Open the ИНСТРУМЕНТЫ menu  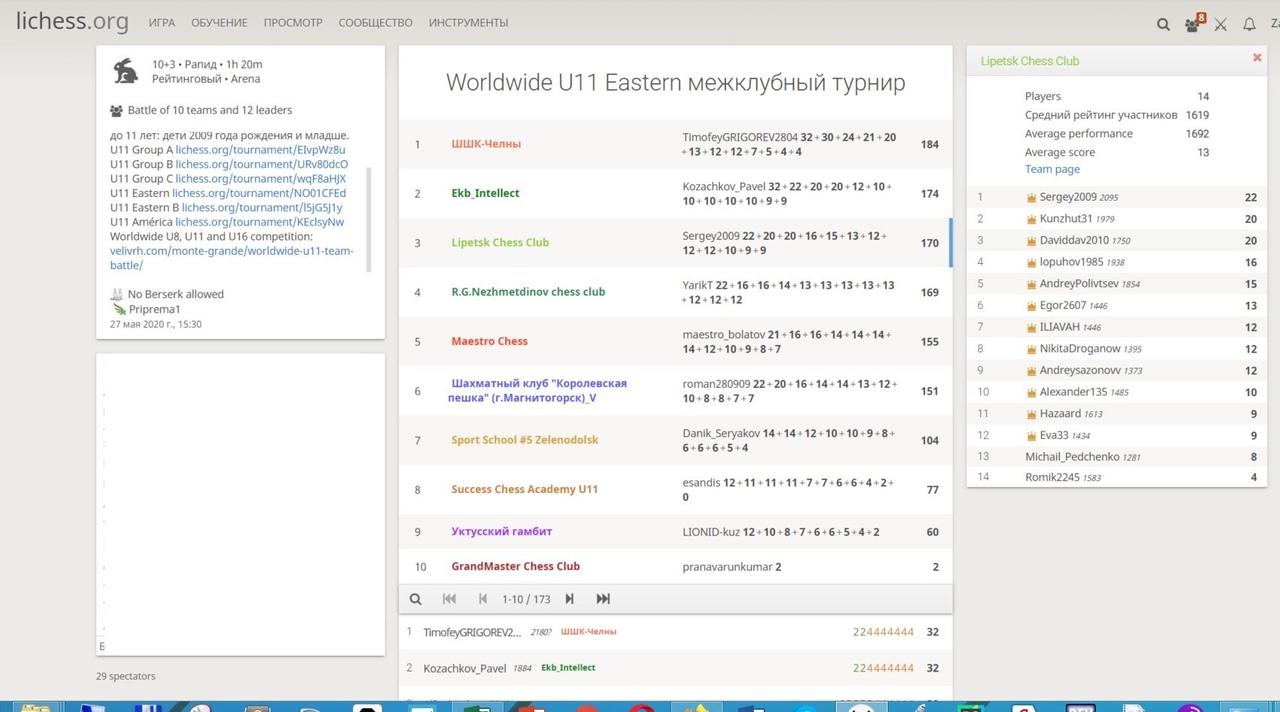[468, 23]
